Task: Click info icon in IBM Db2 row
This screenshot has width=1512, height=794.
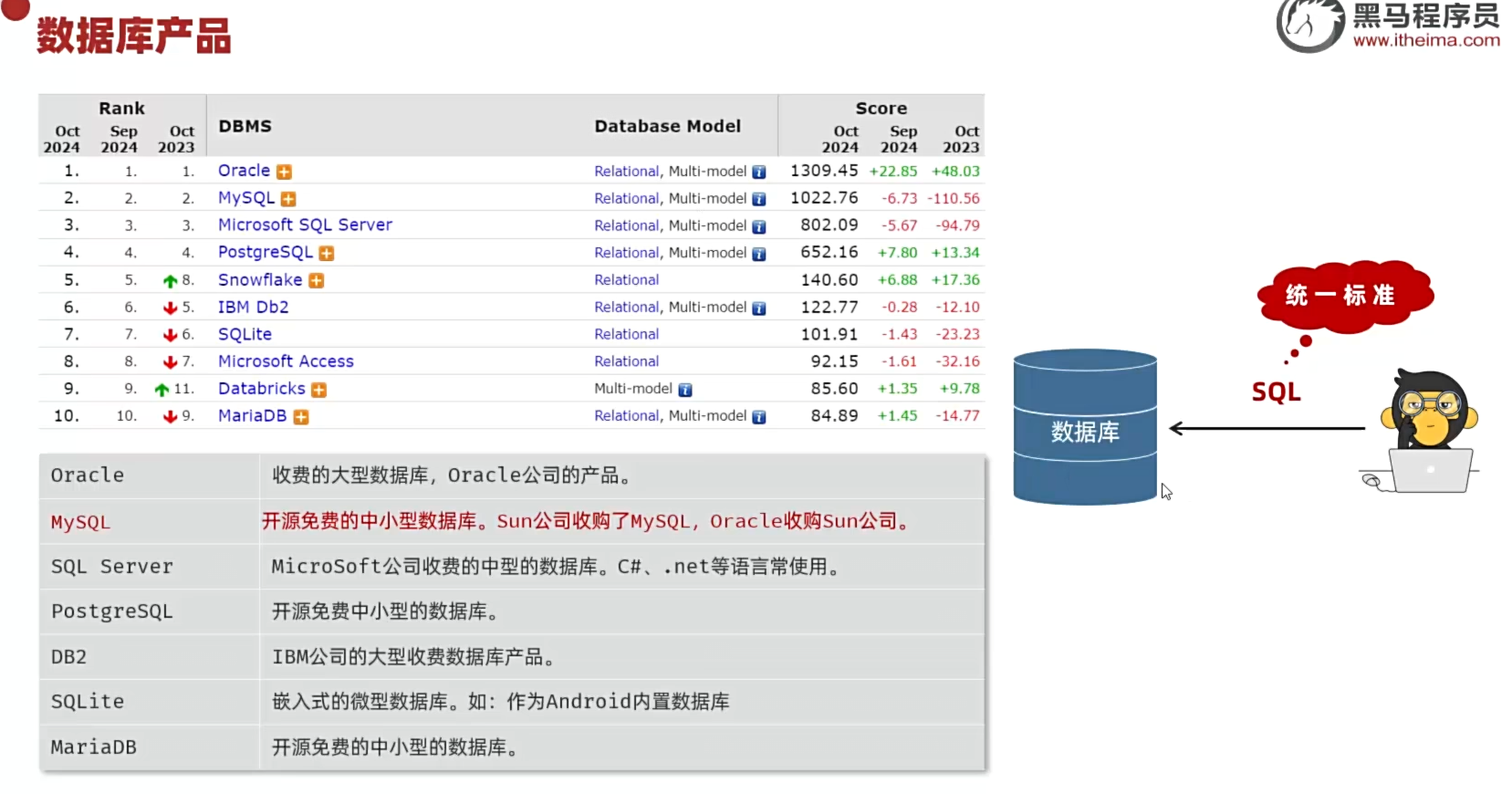Action: (759, 308)
